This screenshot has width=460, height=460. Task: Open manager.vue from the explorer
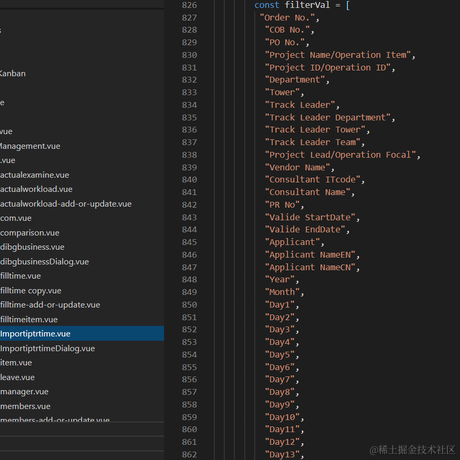pos(24,392)
